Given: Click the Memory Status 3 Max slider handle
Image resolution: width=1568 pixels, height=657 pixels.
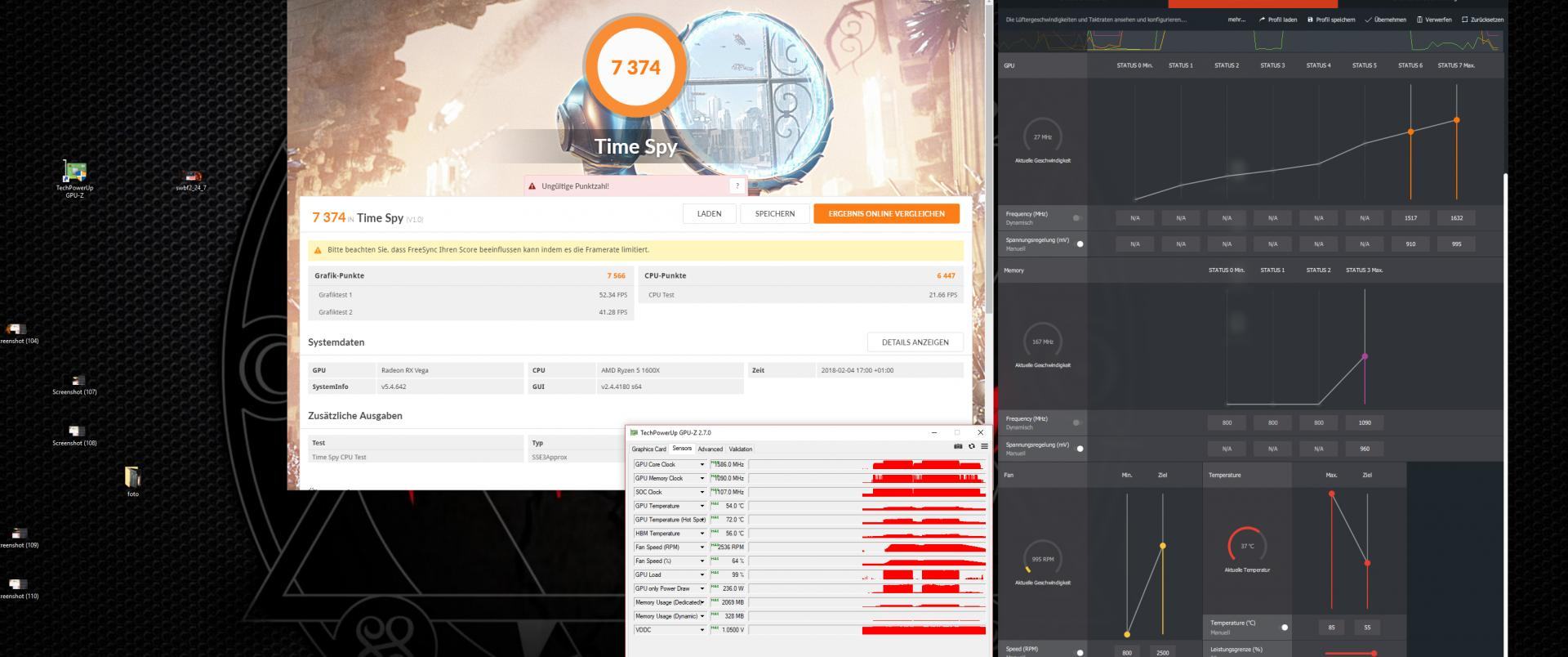Looking at the screenshot, I should tap(1365, 356).
